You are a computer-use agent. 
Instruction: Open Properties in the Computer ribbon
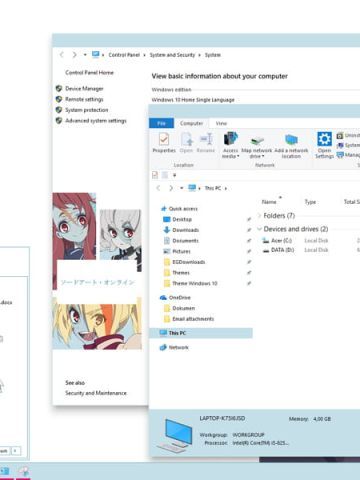tap(164, 142)
